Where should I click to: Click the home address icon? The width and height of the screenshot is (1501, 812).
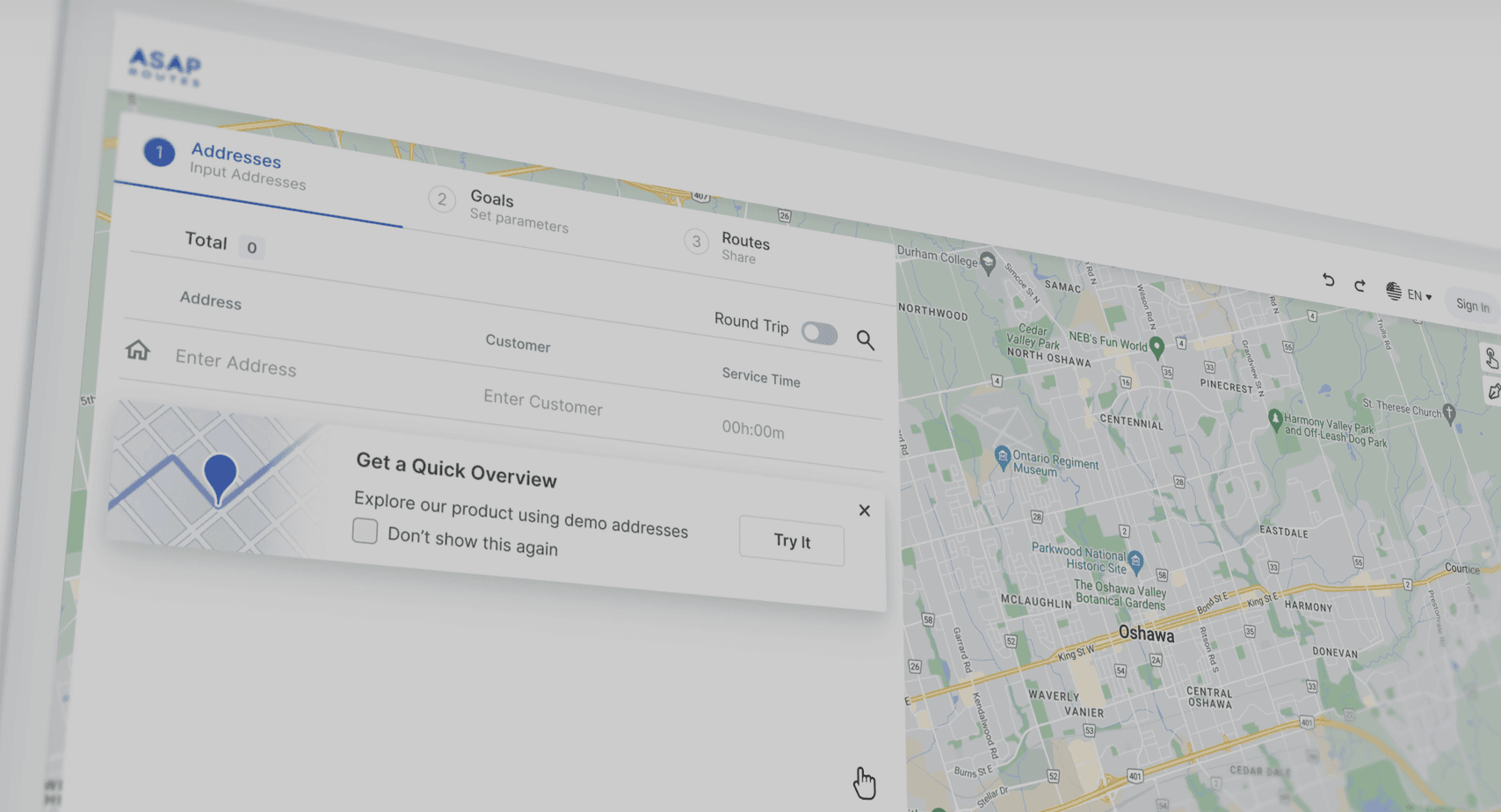[137, 350]
